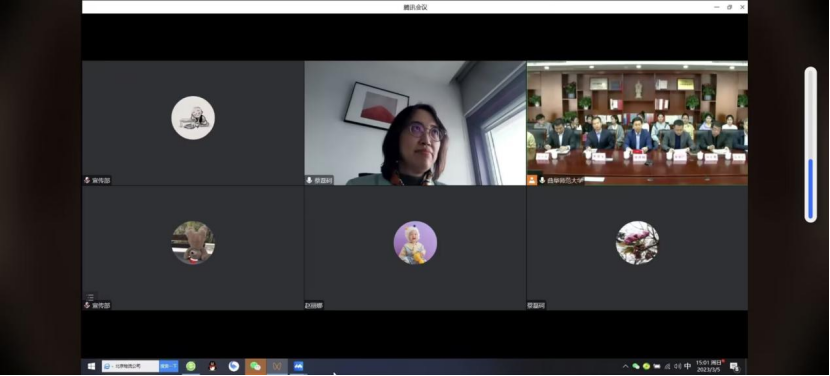Click the WeChat icon in system tray
The image size is (830, 376).
pyautogui.click(x=636, y=366)
